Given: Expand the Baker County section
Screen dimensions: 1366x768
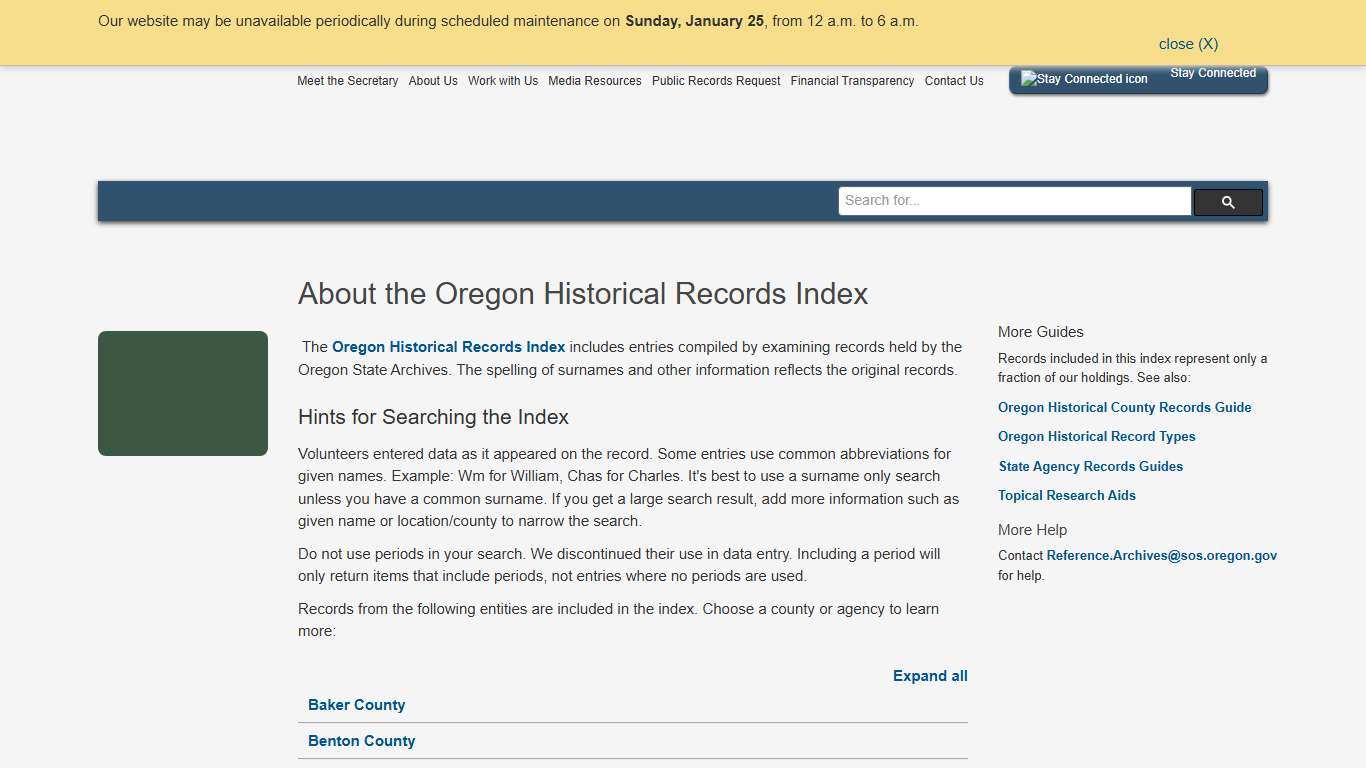Looking at the screenshot, I should (x=356, y=705).
